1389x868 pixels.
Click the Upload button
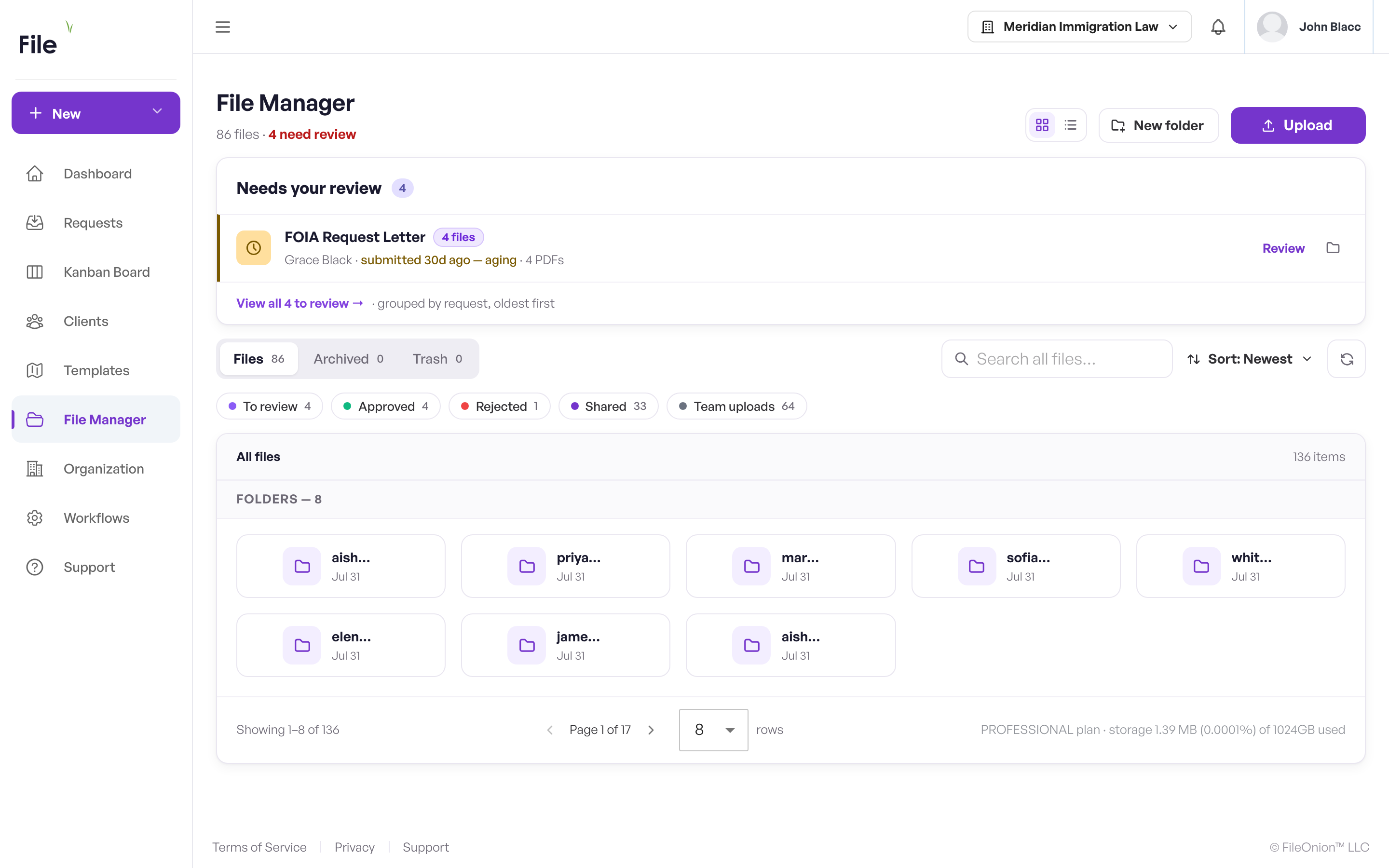(1298, 125)
